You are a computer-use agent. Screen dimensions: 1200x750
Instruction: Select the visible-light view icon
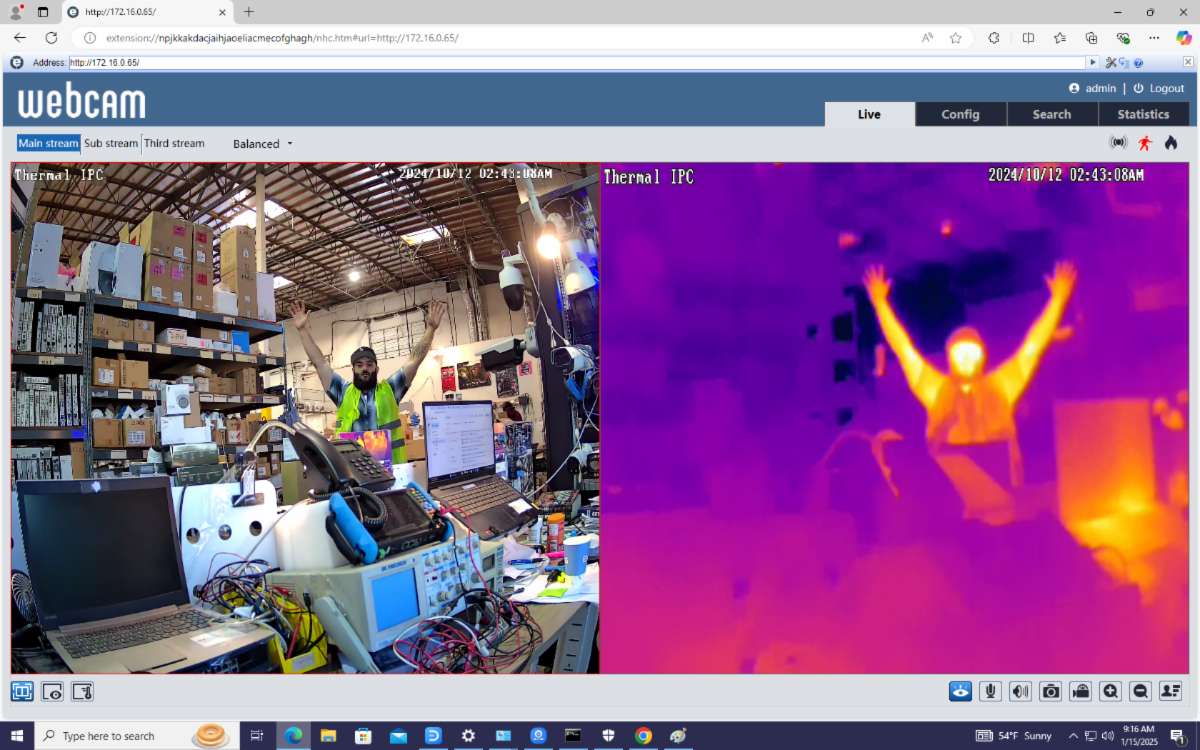point(52,691)
